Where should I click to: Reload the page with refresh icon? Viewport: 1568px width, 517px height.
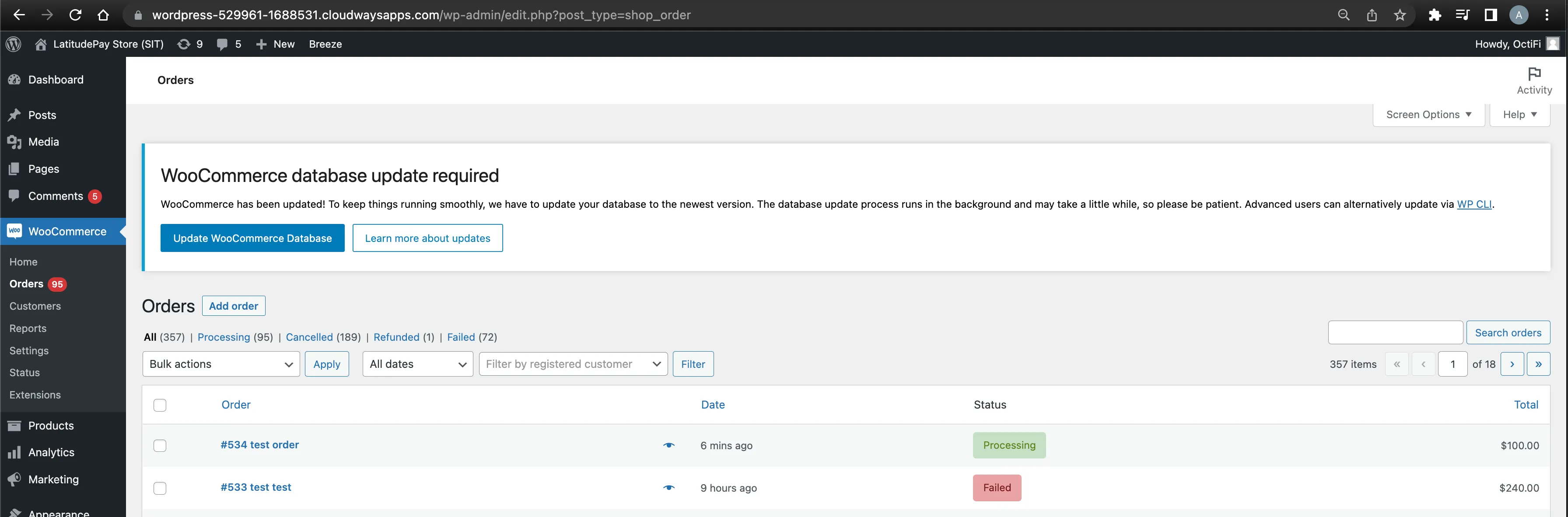75,15
